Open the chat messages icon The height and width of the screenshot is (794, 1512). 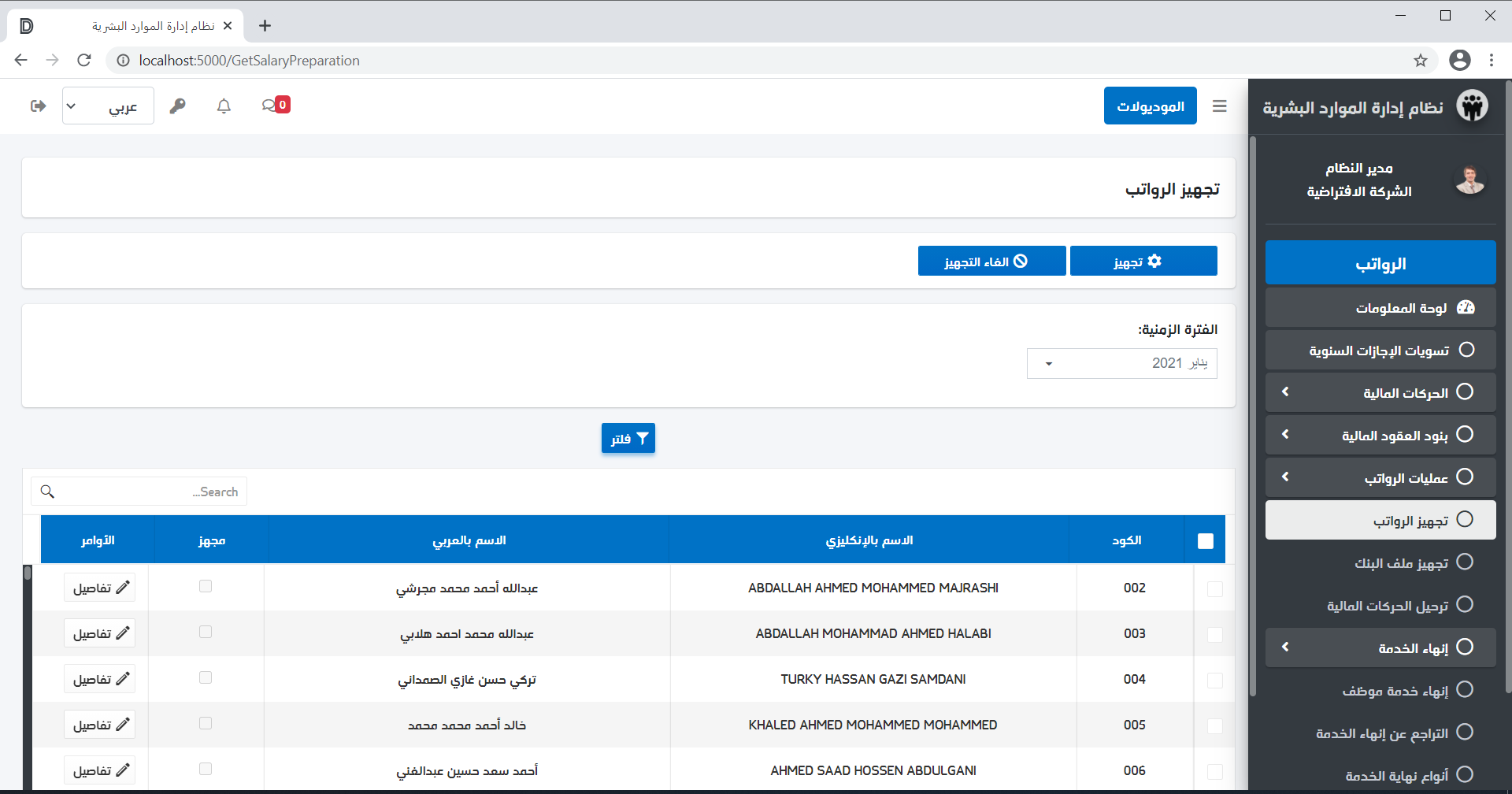[270, 106]
